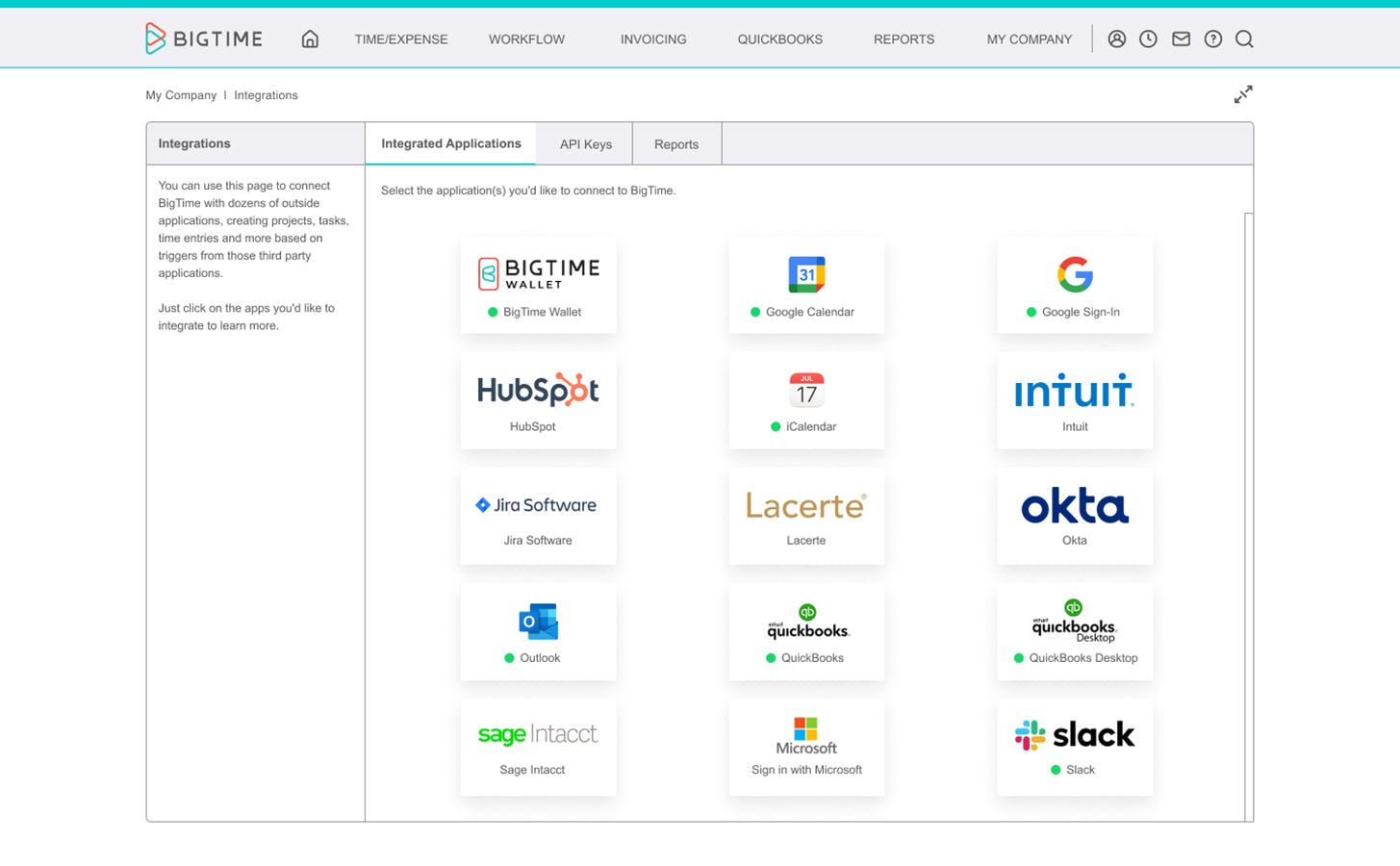This screenshot has width=1400, height=866.
Task: Select the QuickBooks Online logo
Action: (808, 622)
